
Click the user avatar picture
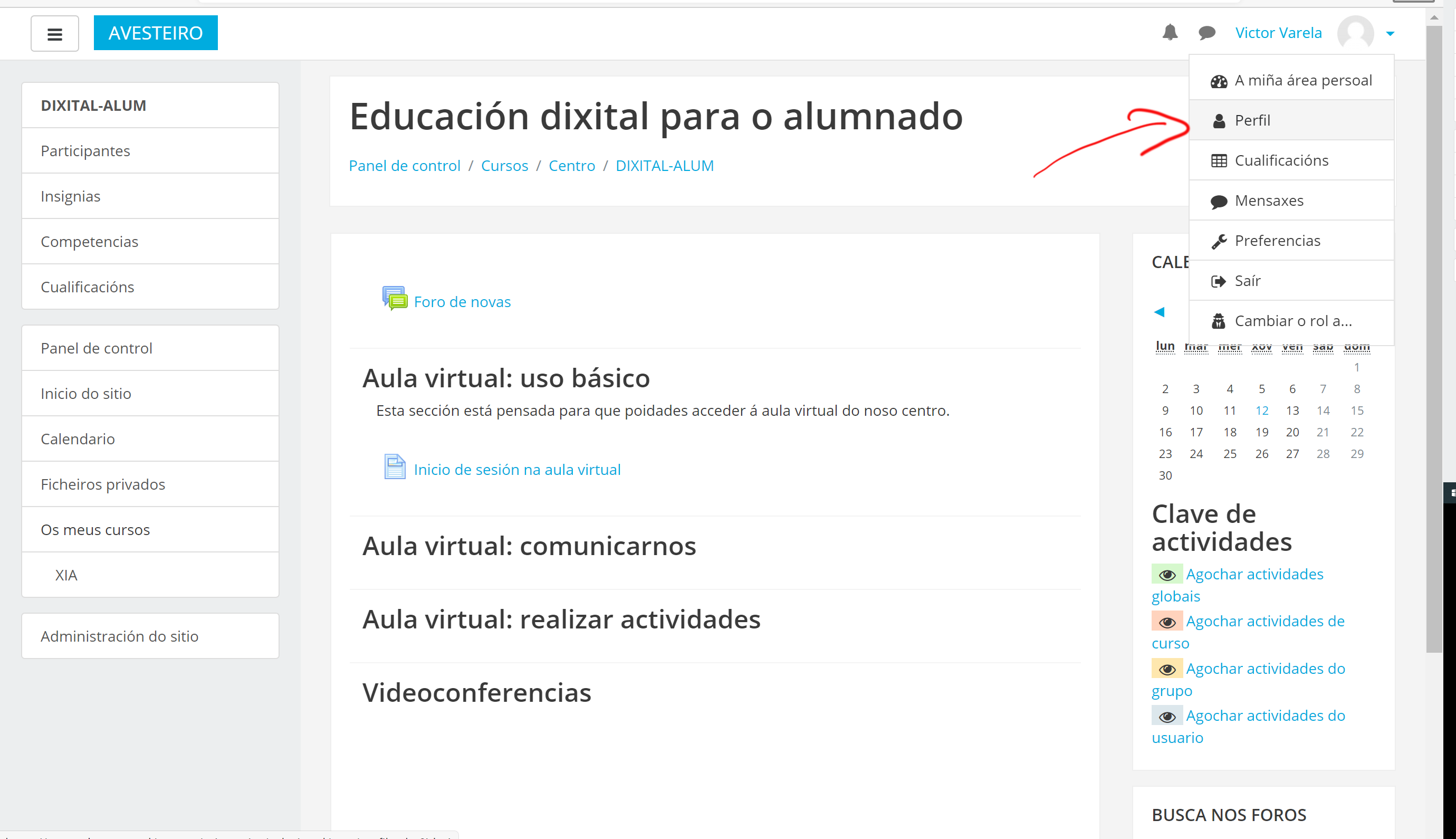pyautogui.click(x=1355, y=33)
